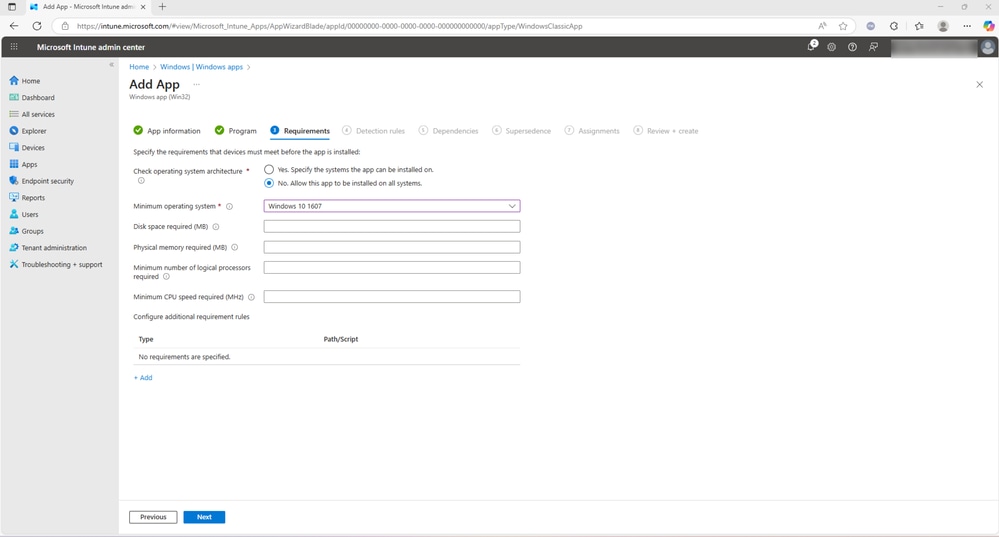The image size is (999, 537).
Task: Open a new browser tab
Action: click(162, 6)
